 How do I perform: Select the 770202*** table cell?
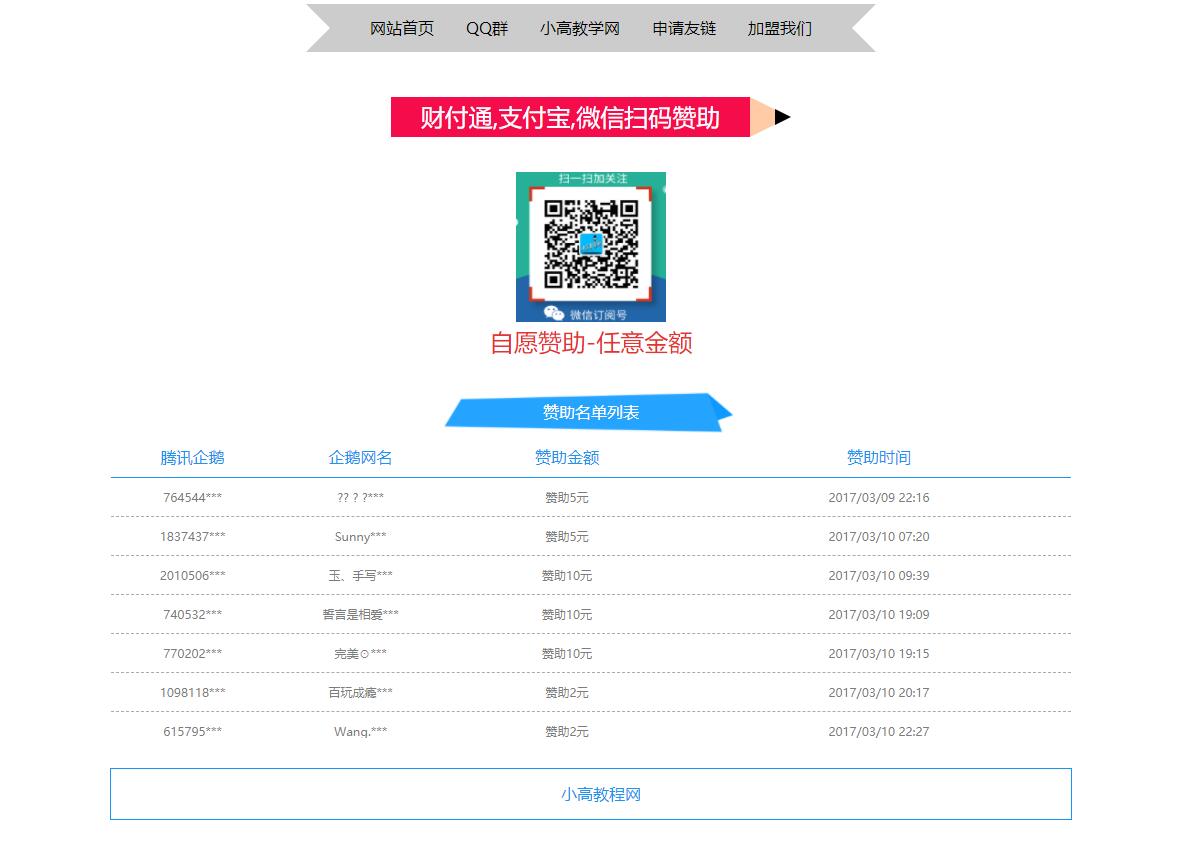click(x=192, y=654)
